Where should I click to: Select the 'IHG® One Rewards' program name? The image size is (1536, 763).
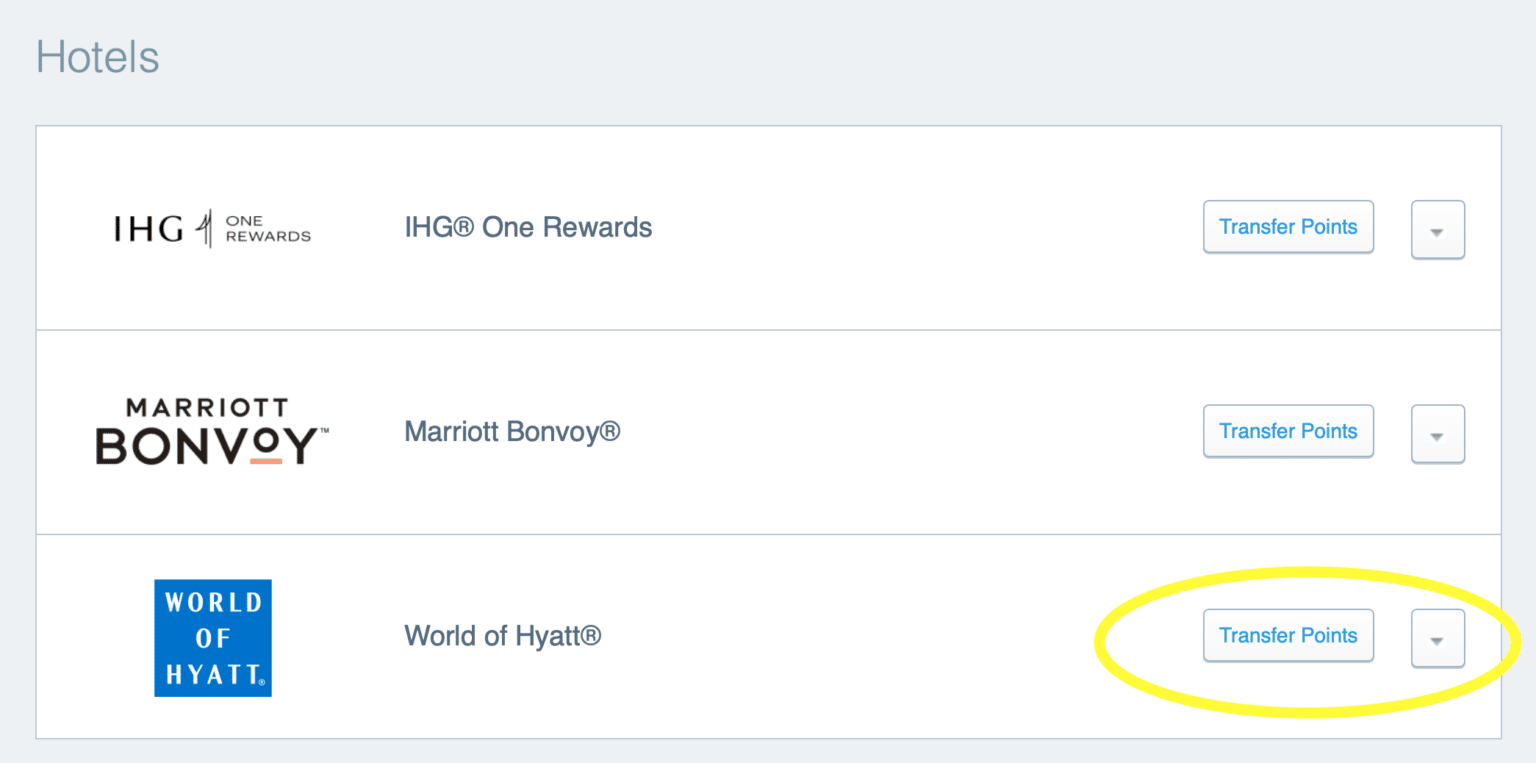tap(528, 227)
